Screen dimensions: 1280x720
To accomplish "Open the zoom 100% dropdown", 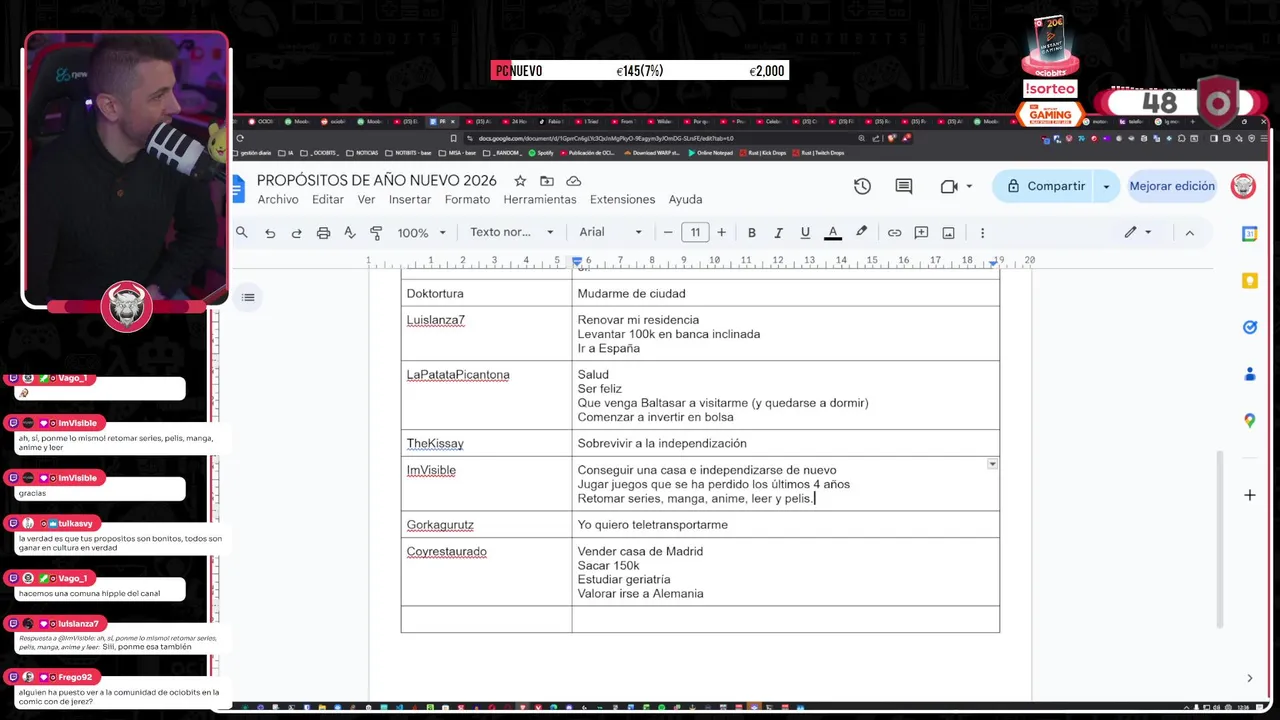I will [421, 233].
